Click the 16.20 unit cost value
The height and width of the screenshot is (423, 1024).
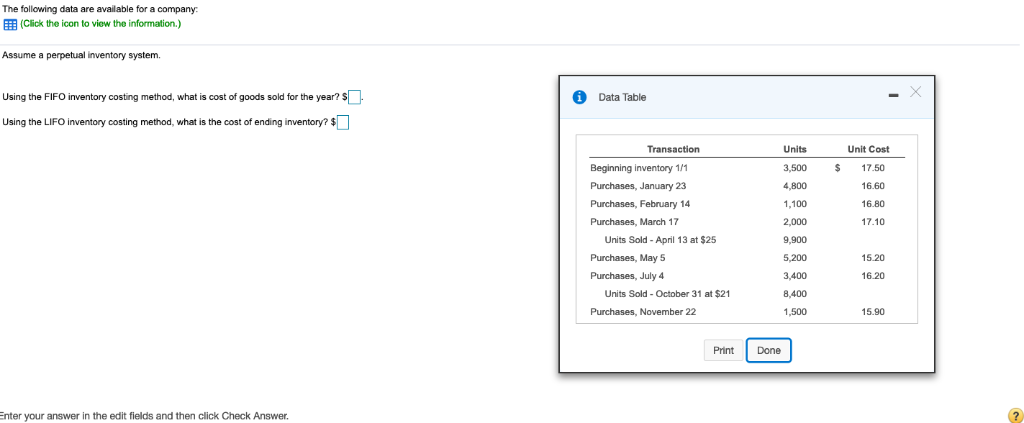click(873, 275)
